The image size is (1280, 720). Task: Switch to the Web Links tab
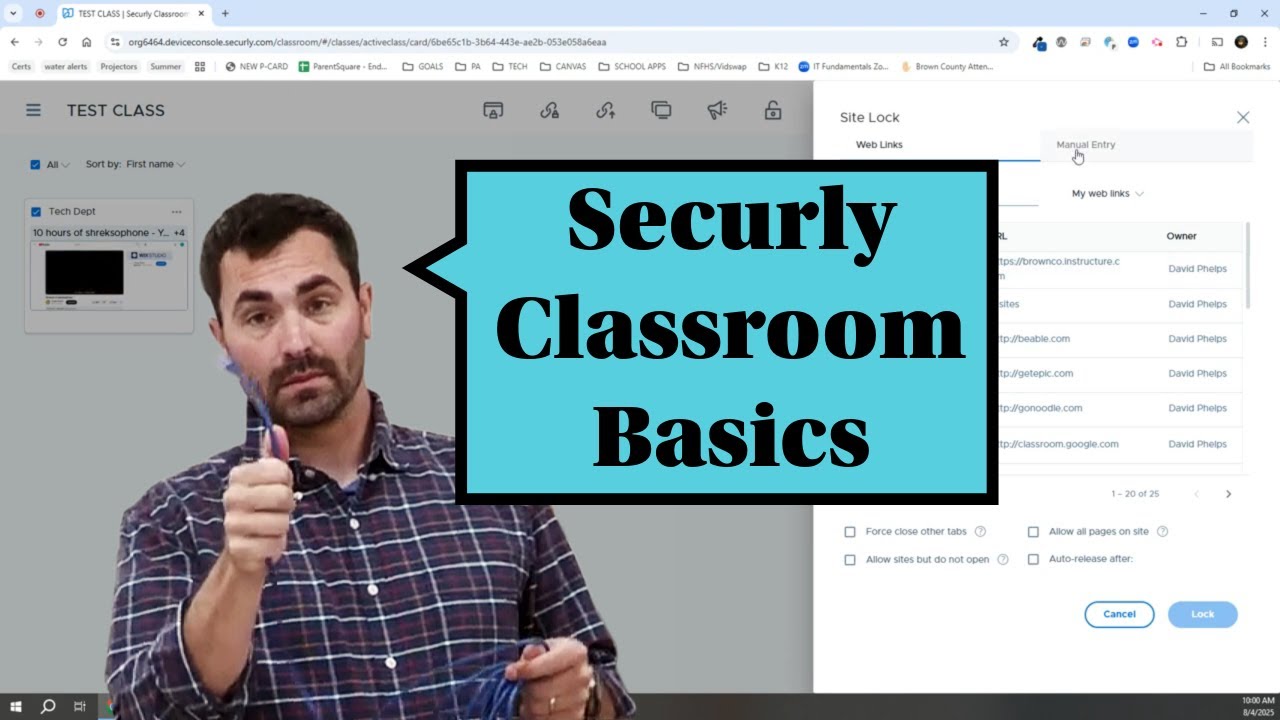click(879, 145)
